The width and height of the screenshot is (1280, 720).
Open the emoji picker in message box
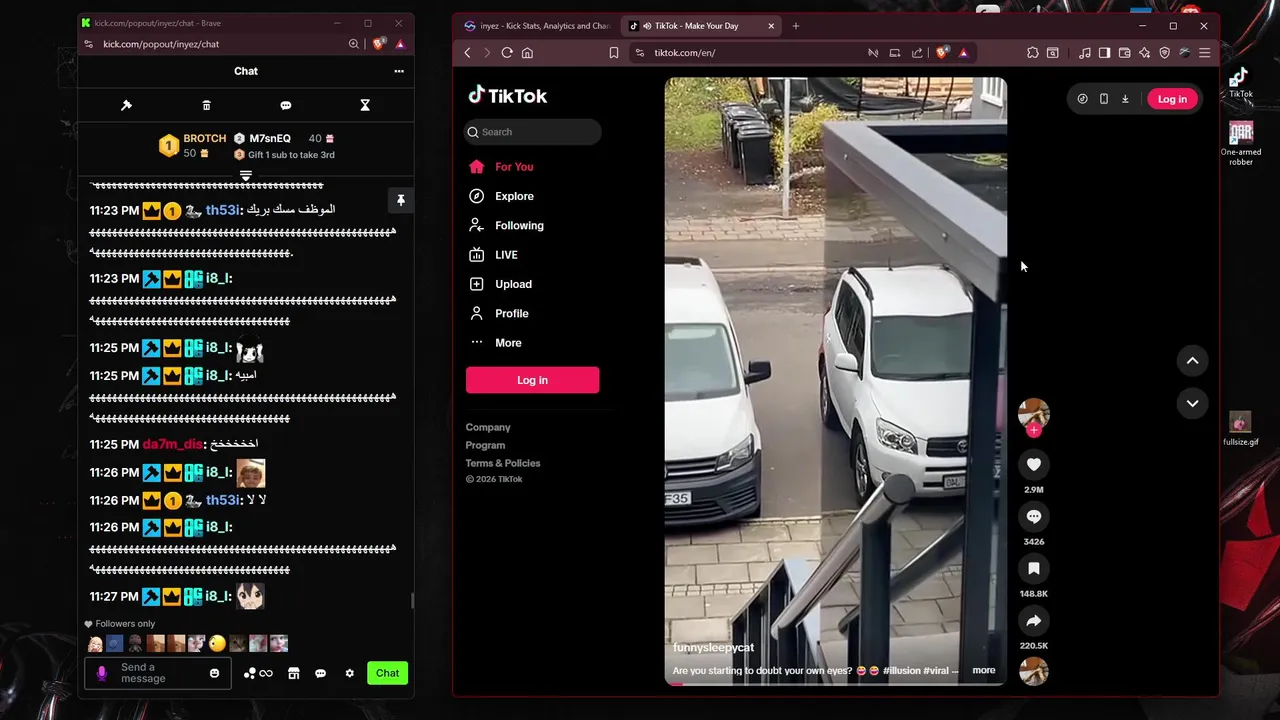tap(214, 673)
